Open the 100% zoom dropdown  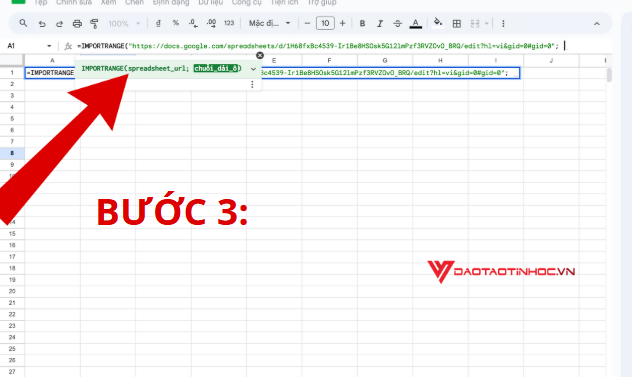pyautogui.click(x=124, y=24)
